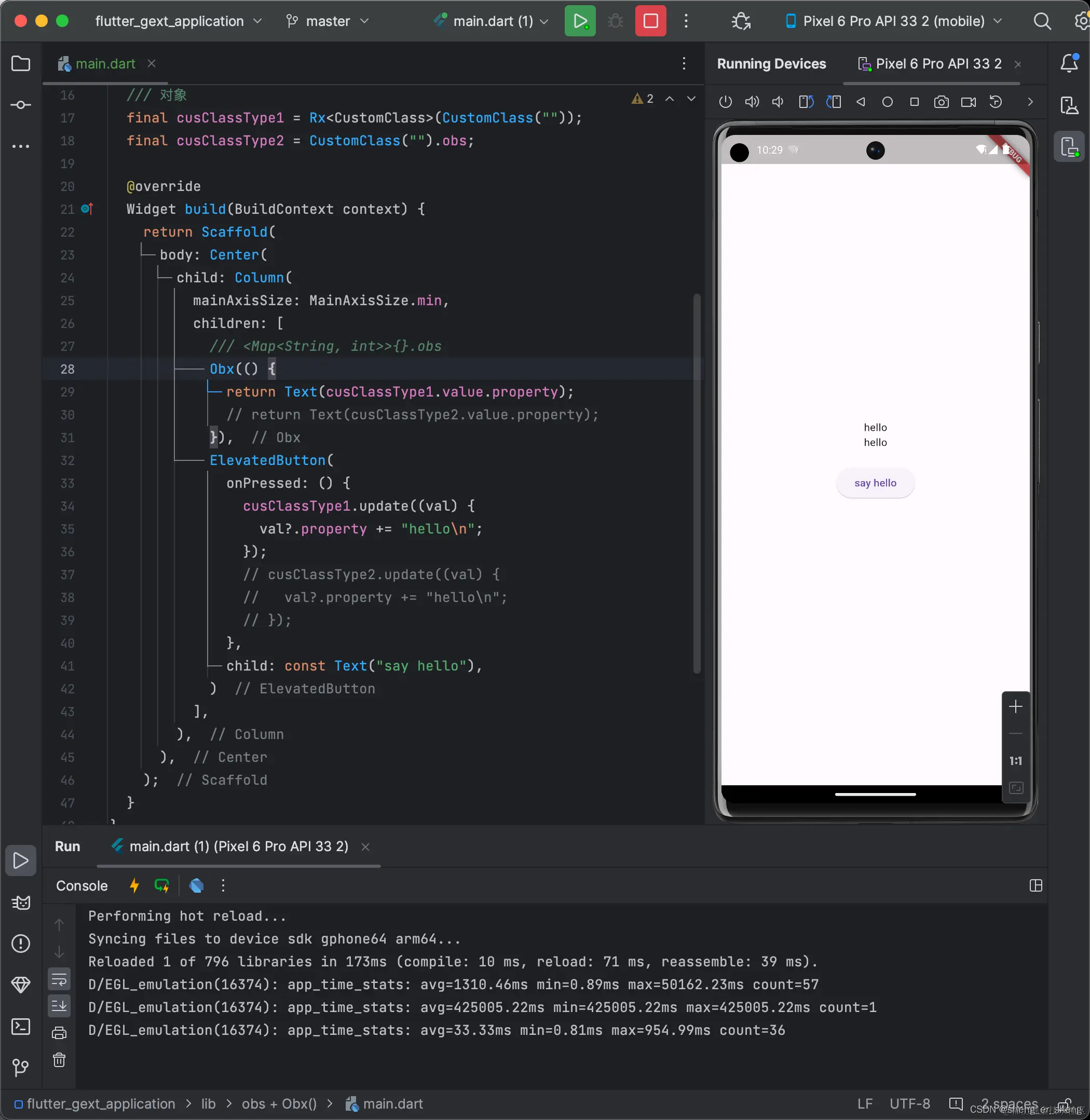The width and height of the screenshot is (1090, 1120).
Task: Click the red Stop run button
Action: (650, 21)
